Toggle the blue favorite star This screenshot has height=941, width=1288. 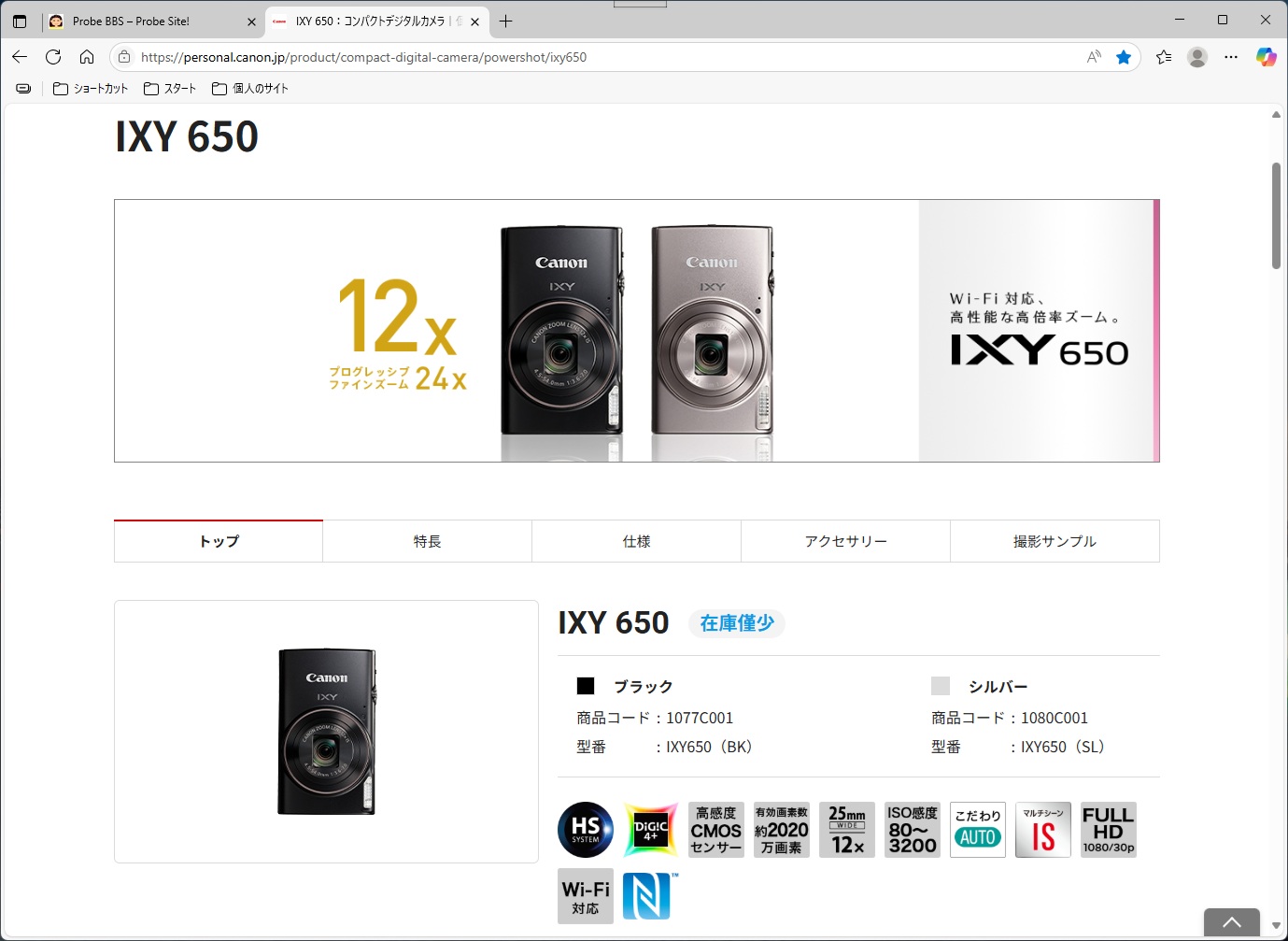[1124, 57]
